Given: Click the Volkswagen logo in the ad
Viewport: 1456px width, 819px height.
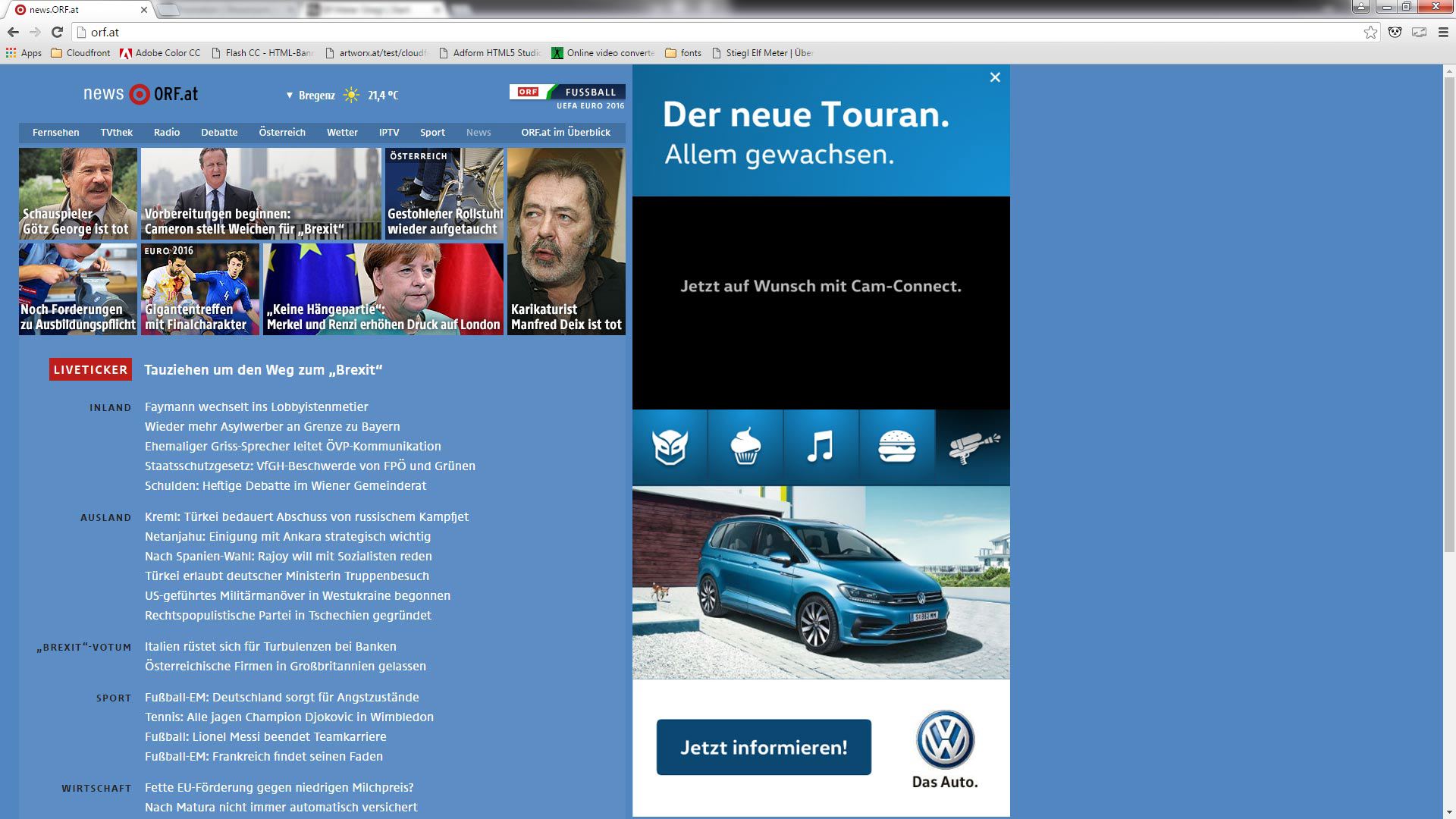Looking at the screenshot, I should (945, 740).
